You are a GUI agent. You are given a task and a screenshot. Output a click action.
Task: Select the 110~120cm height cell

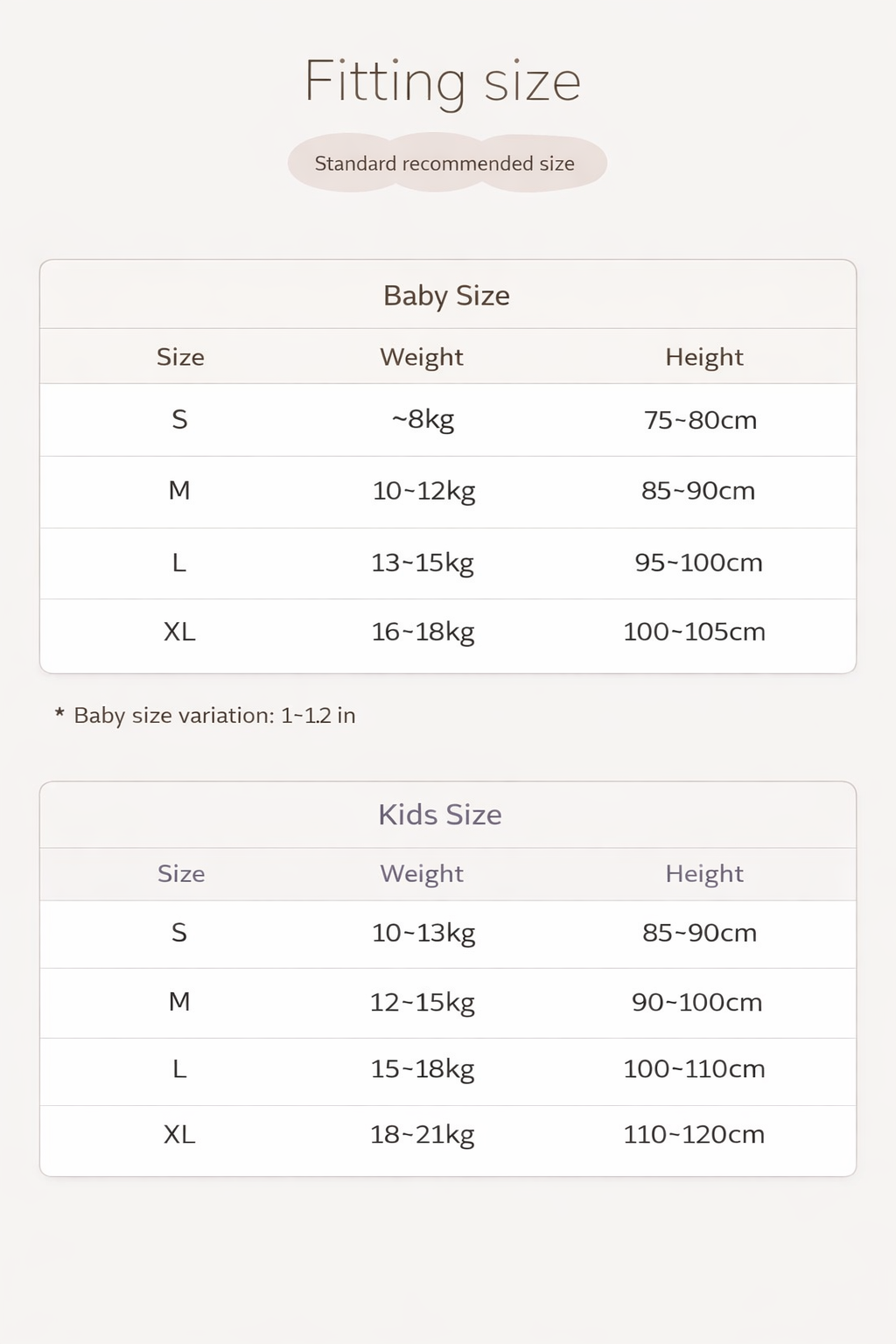point(694,1135)
